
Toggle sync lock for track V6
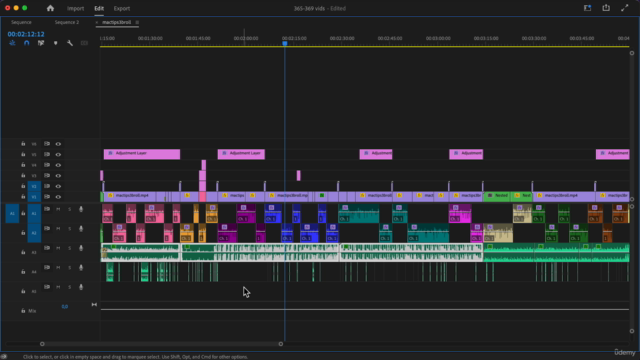click(47, 144)
